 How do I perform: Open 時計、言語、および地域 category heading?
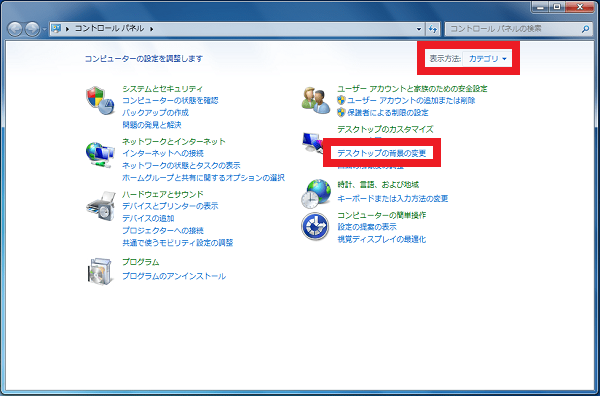[x=378, y=185]
